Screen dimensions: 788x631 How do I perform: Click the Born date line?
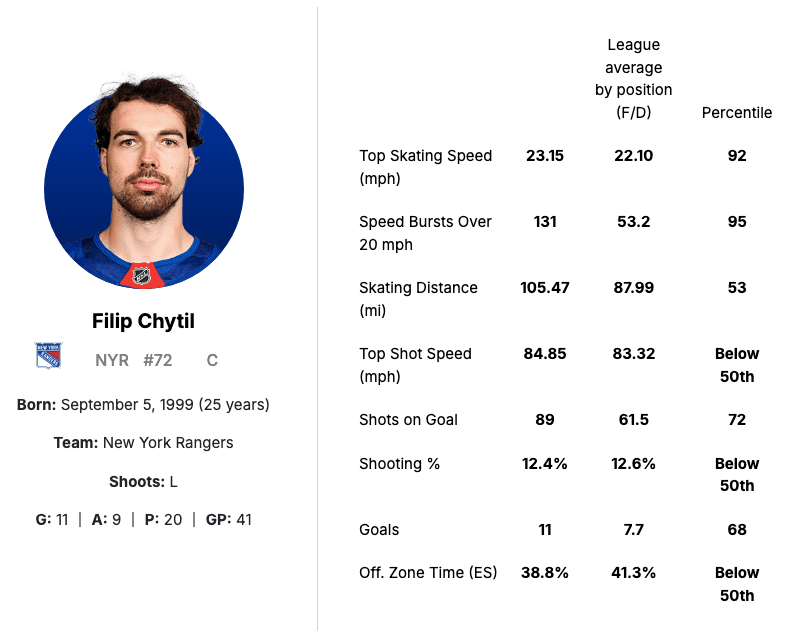click(144, 405)
